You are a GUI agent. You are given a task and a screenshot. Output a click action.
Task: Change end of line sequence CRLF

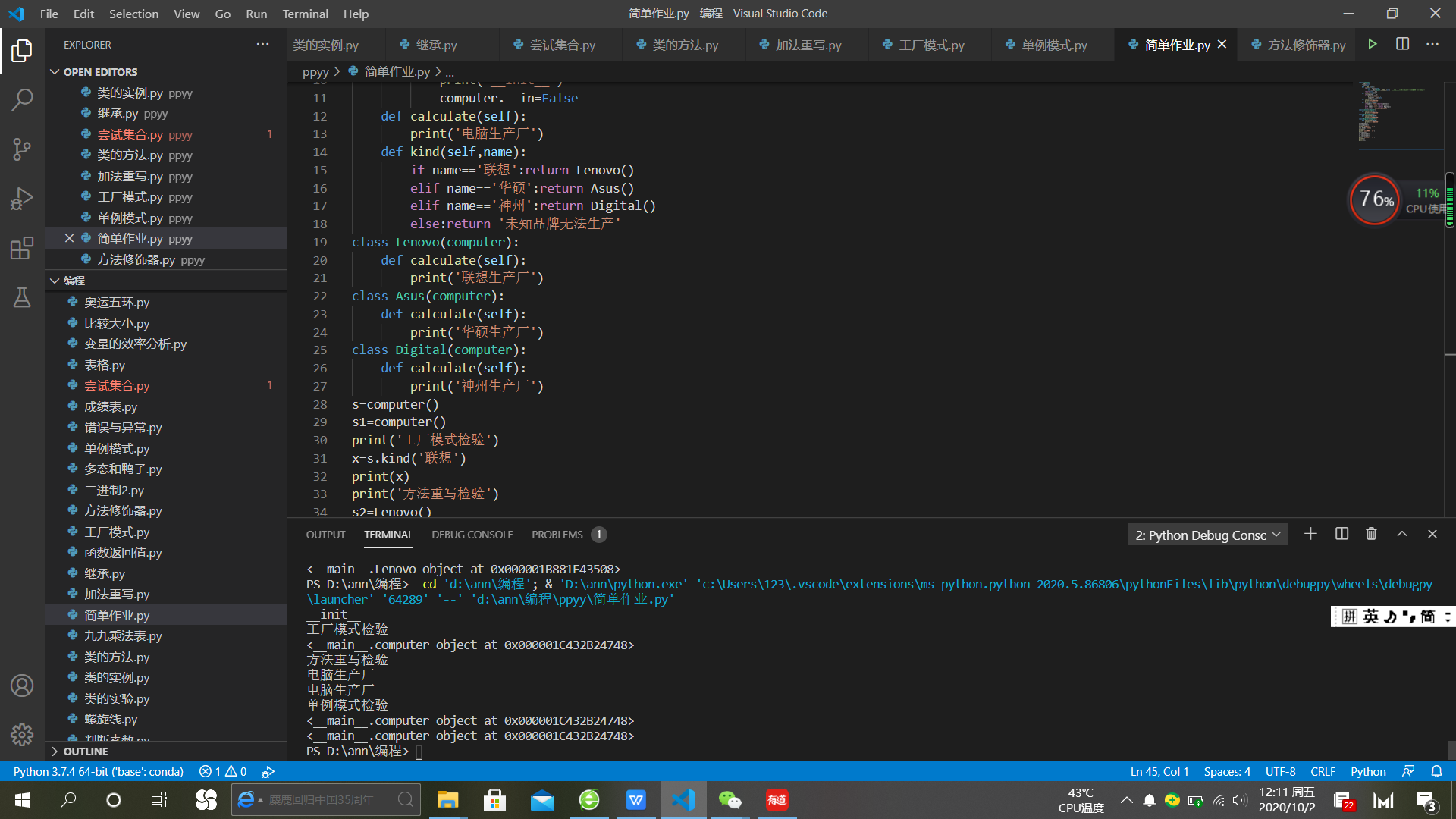1323,771
